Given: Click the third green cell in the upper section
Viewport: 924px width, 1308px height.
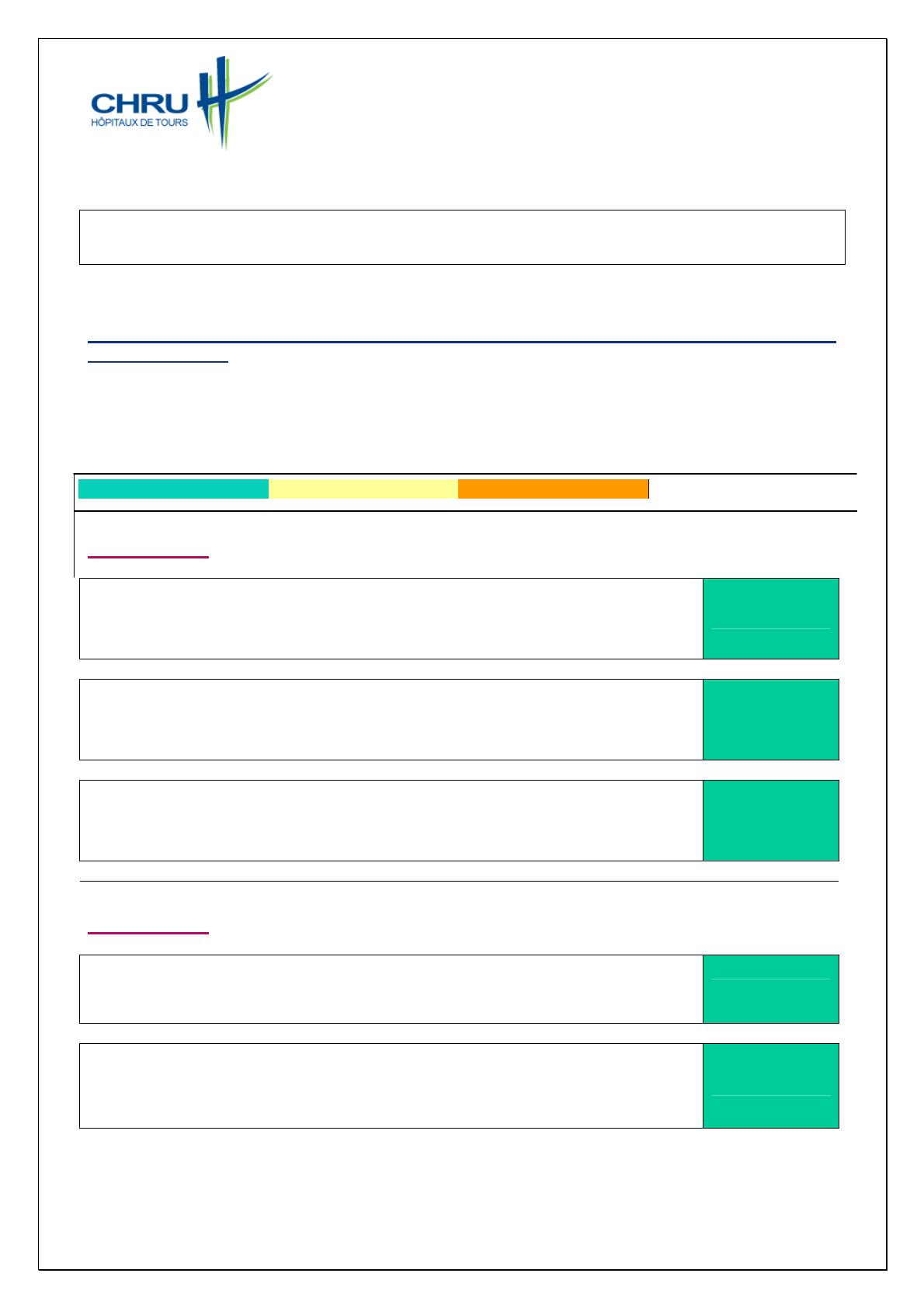Looking at the screenshot, I should tap(770, 820).
